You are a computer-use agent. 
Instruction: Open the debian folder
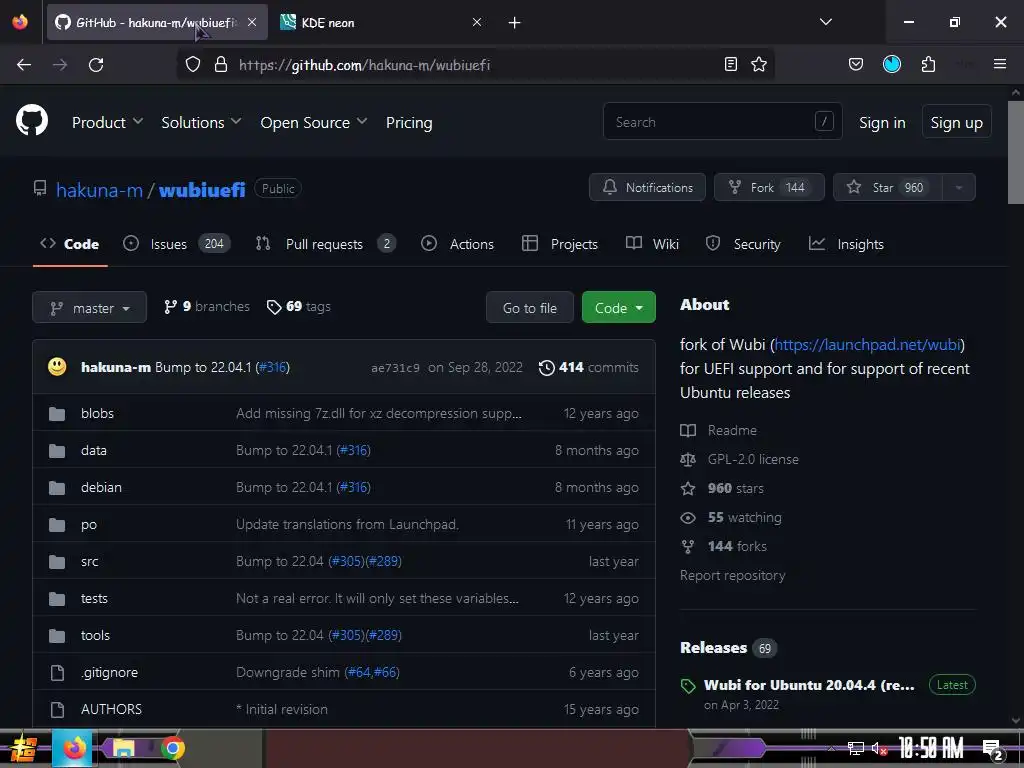101,487
